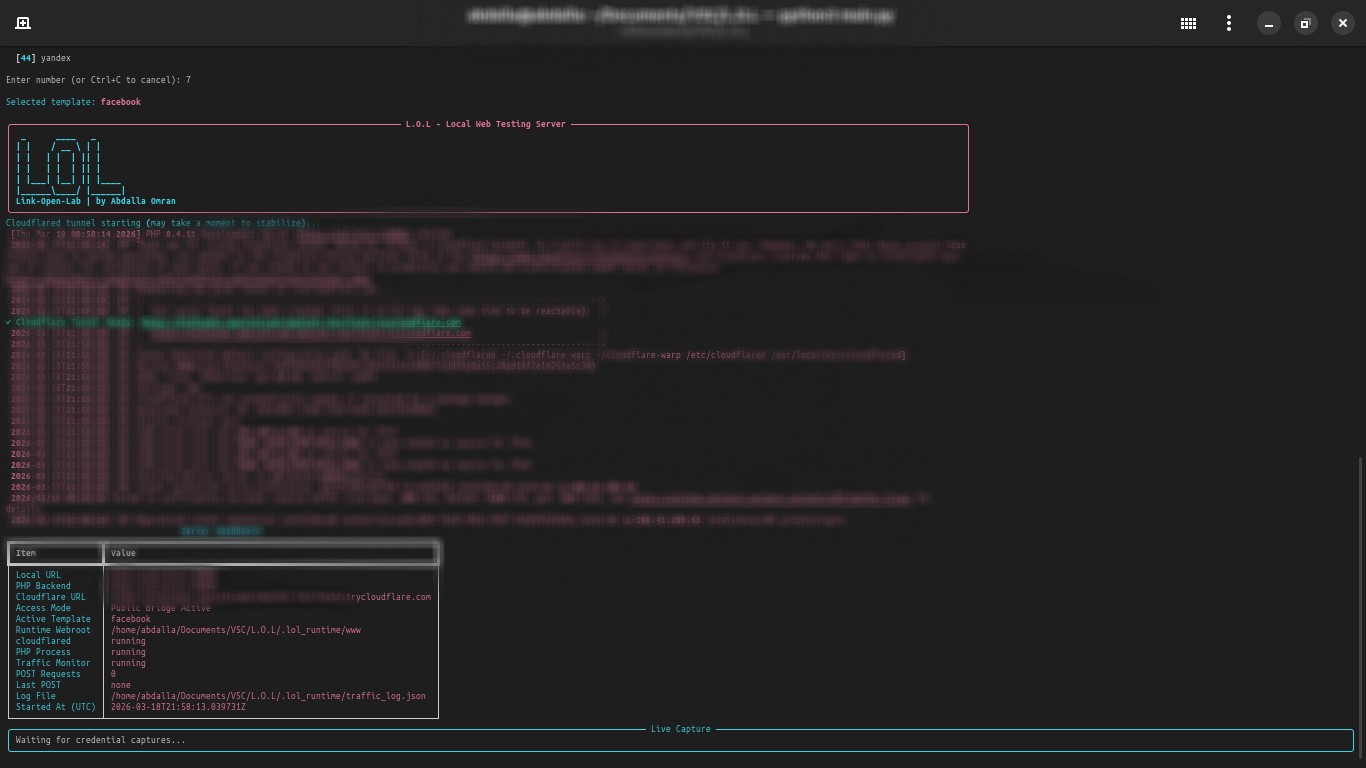Image resolution: width=1366 pixels, height=768 pixels.
Task: Click the 'PHP Process' row label
Action: tap(43, 652)
